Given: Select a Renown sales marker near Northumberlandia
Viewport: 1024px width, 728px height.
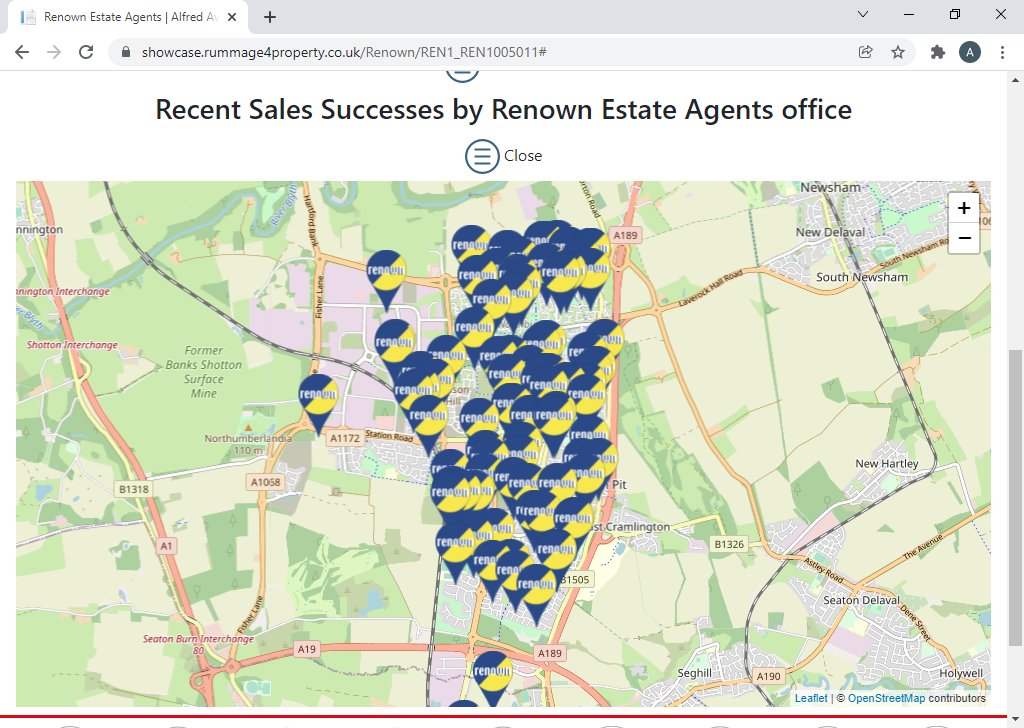Looking at the screenshot, I should [x=316, y=395].
